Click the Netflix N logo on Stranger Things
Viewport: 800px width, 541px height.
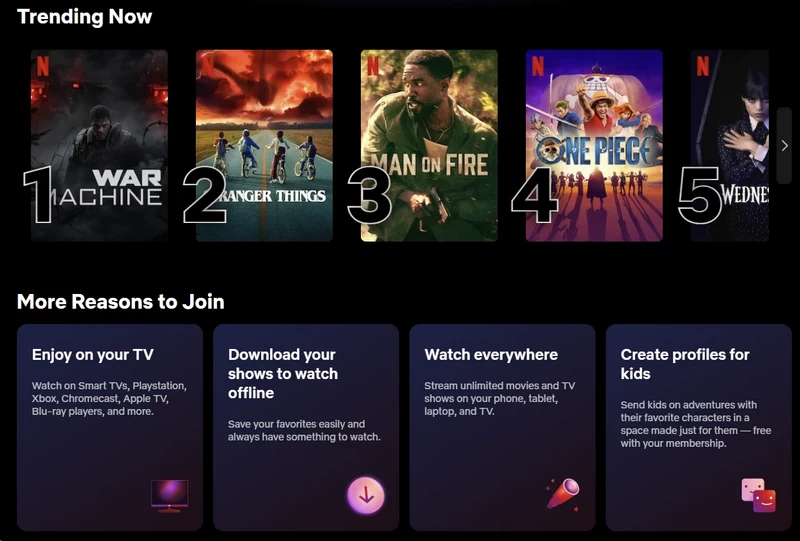tap(208, 66)
